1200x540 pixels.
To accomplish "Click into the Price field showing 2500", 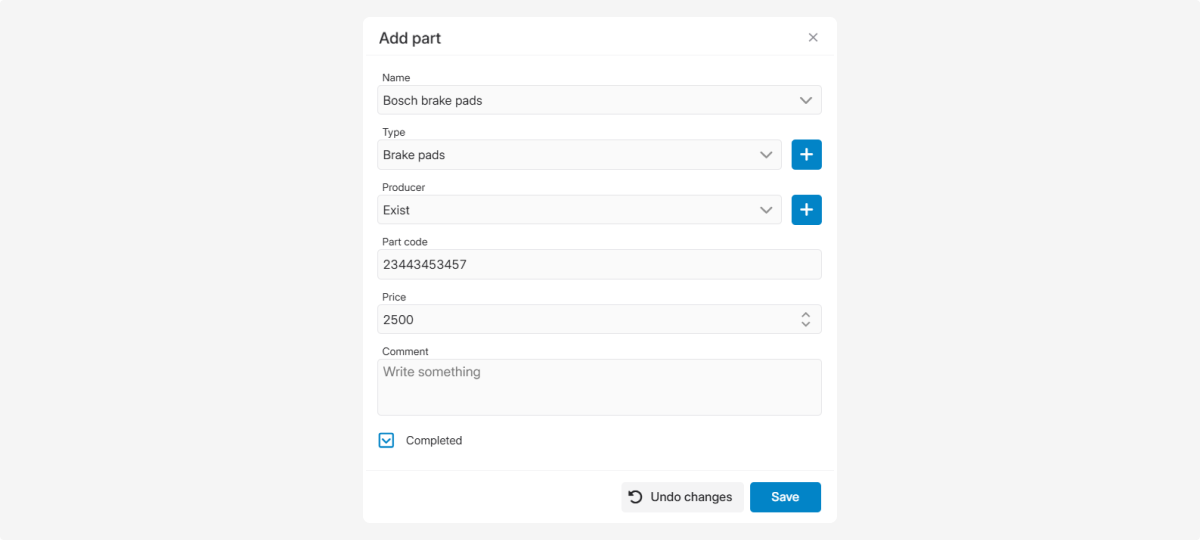I will [580, 320].
